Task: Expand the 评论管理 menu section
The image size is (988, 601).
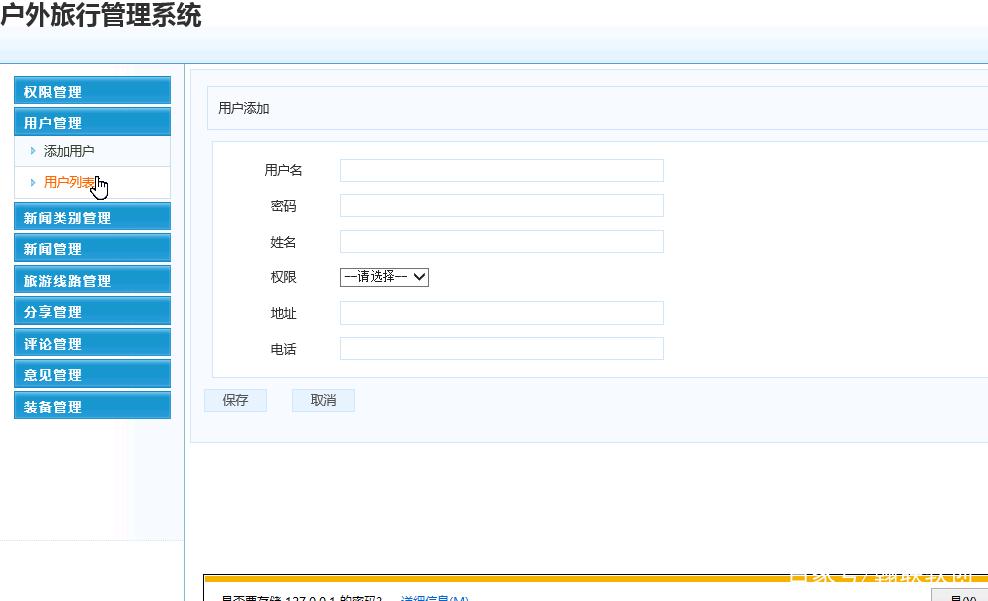Action: 92,343
